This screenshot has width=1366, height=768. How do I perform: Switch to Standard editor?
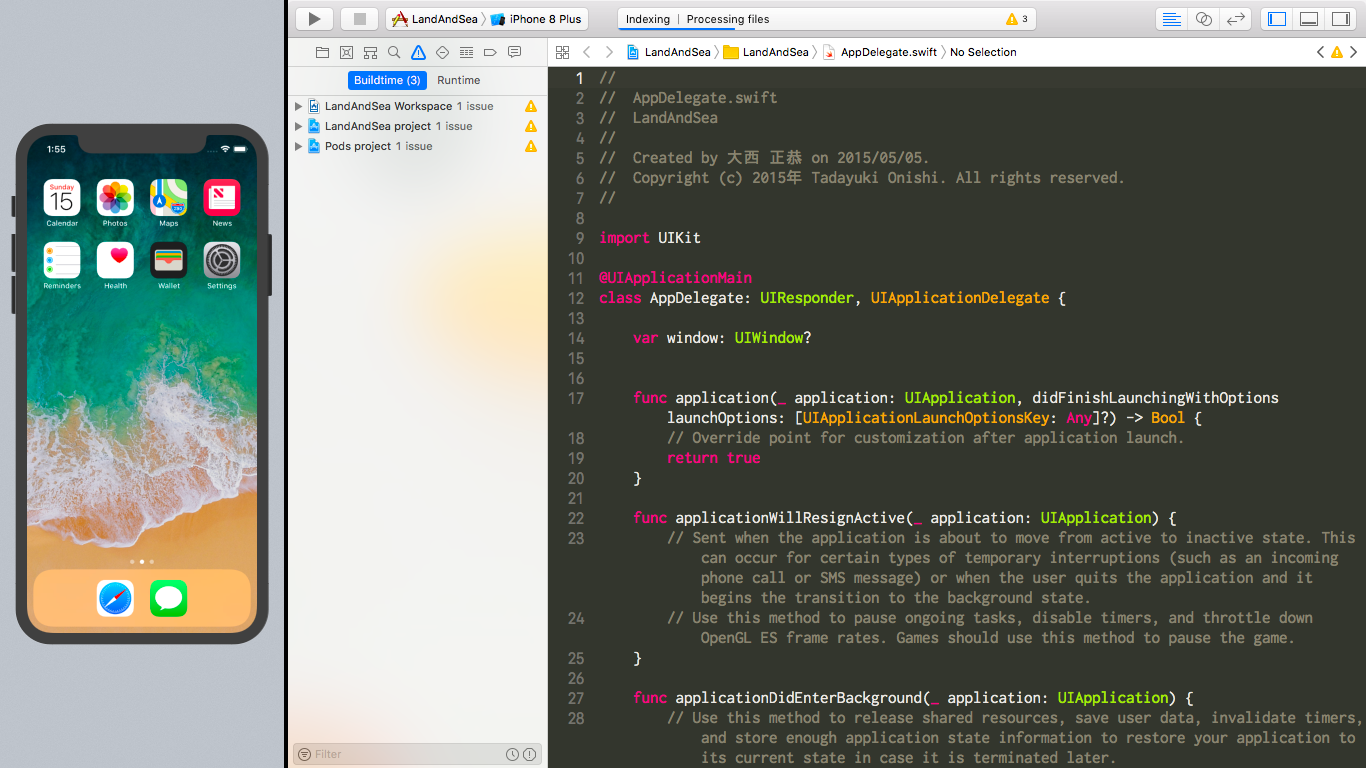[1172, 19]
